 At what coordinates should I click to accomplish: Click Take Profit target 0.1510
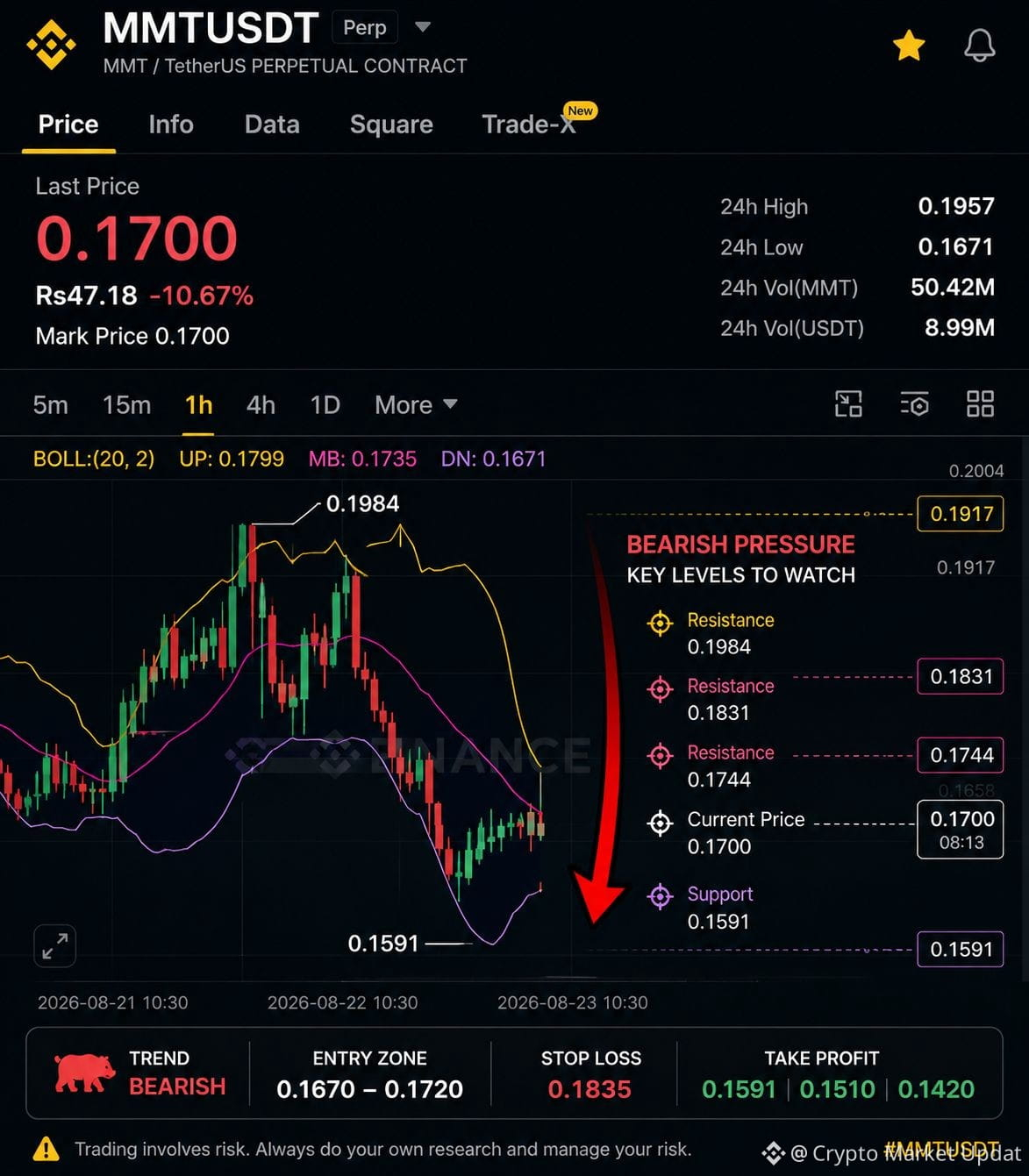click(x=837, y=1089)
